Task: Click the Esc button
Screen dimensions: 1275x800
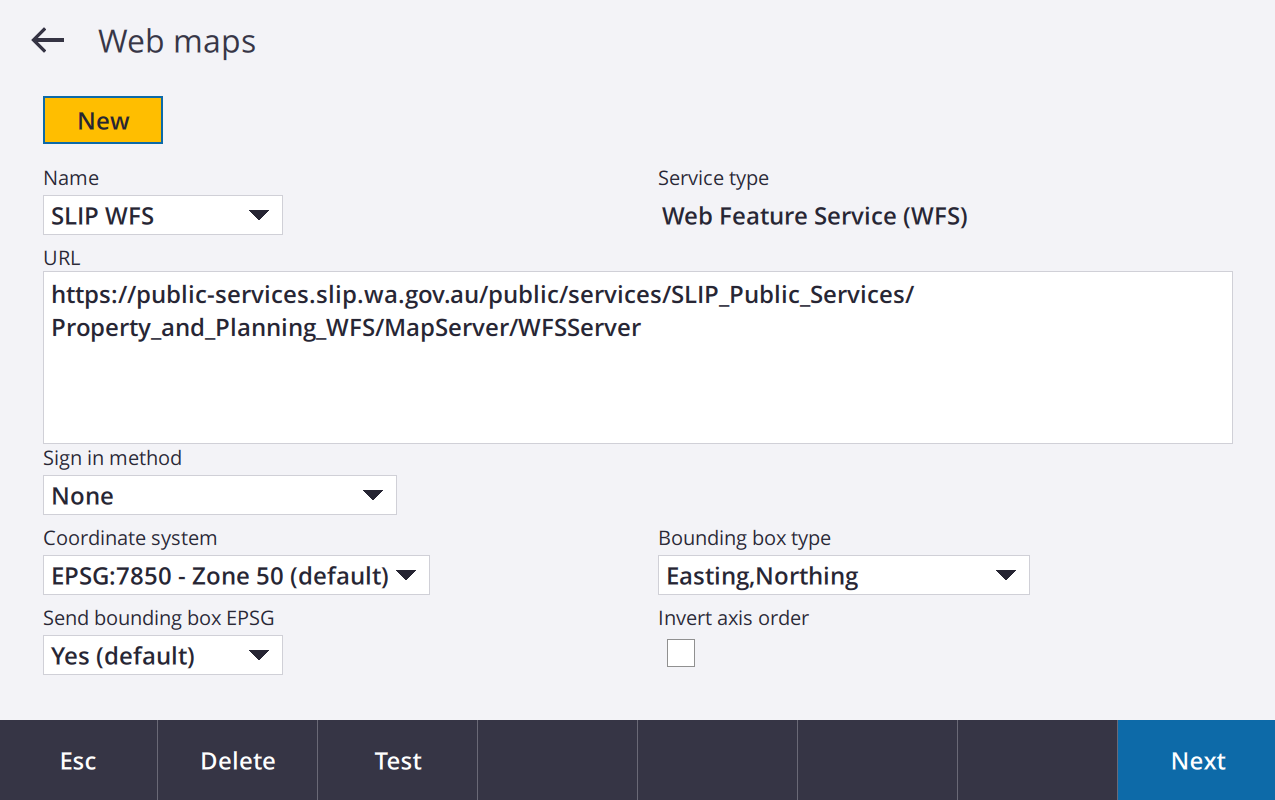Action: (78, 761)
